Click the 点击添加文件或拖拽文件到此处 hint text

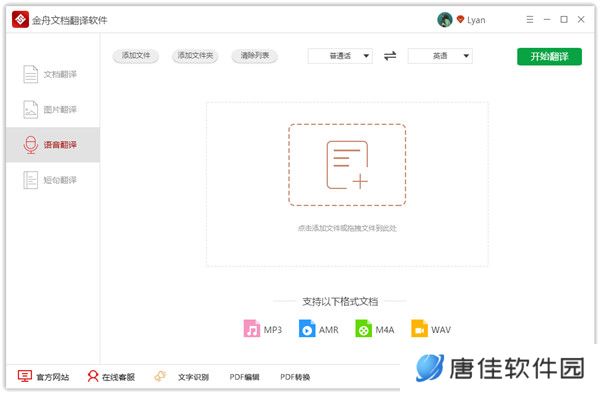click(347, 228)
